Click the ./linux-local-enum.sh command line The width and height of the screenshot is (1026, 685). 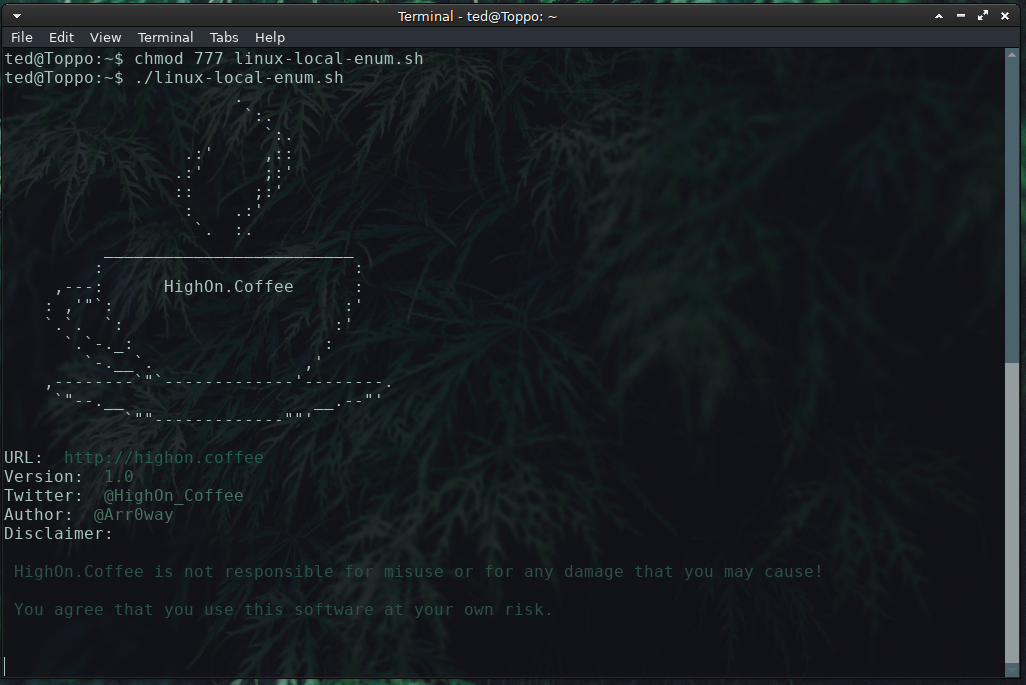(x=239, y=78)
